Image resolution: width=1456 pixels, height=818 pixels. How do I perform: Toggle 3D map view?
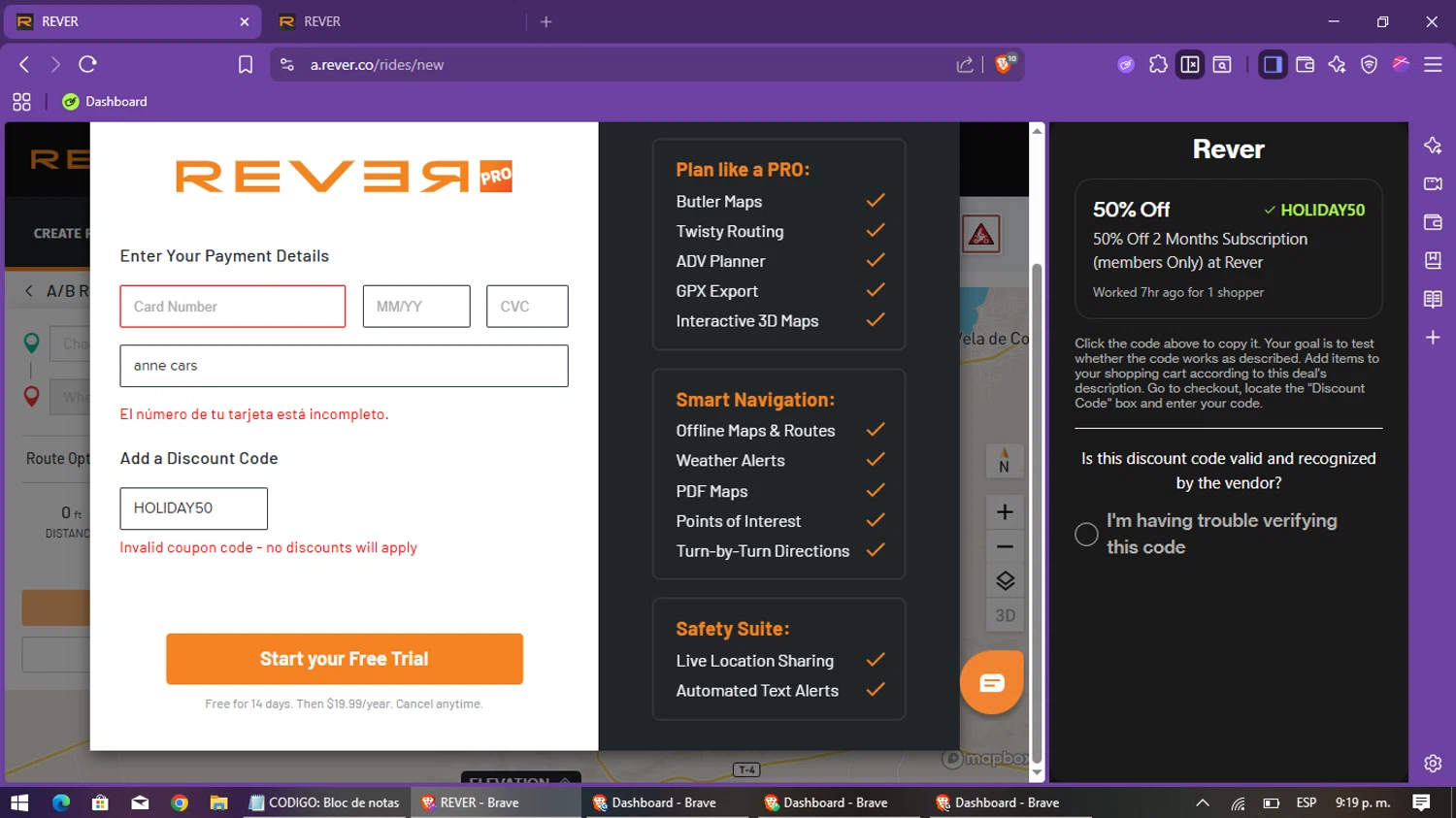[1005, 615]
